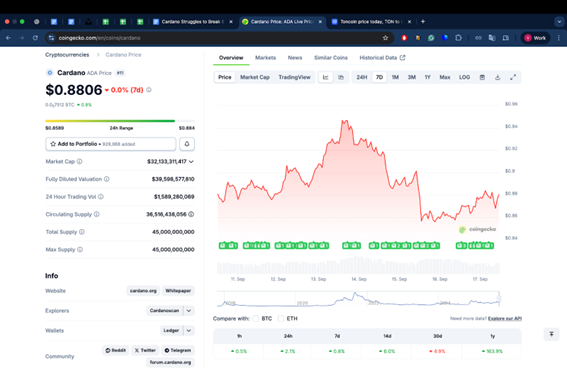567x368 pixels.
Task: Open the tab search dropdown in Chrome
Action: click(559, 22)
